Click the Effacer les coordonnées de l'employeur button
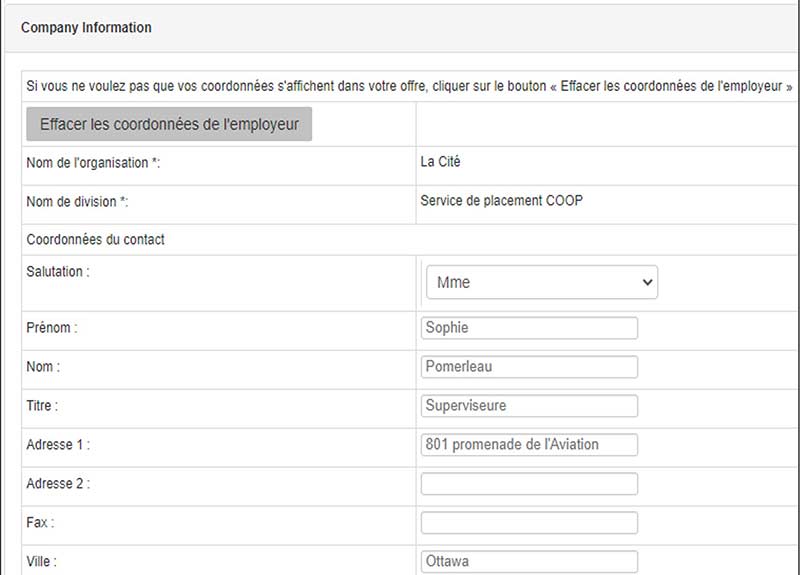The width and height of the screenshot is (800, 575). point(169,124)
